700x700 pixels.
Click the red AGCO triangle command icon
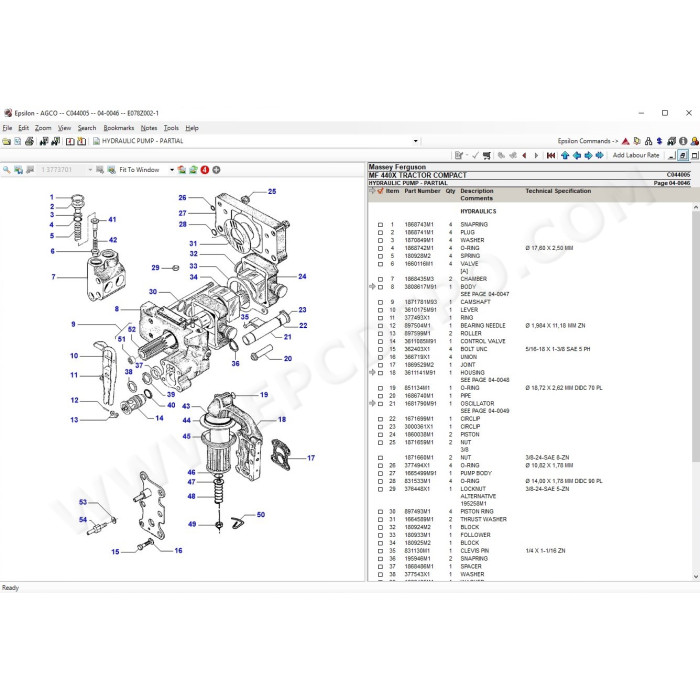[x=625, y=141]
